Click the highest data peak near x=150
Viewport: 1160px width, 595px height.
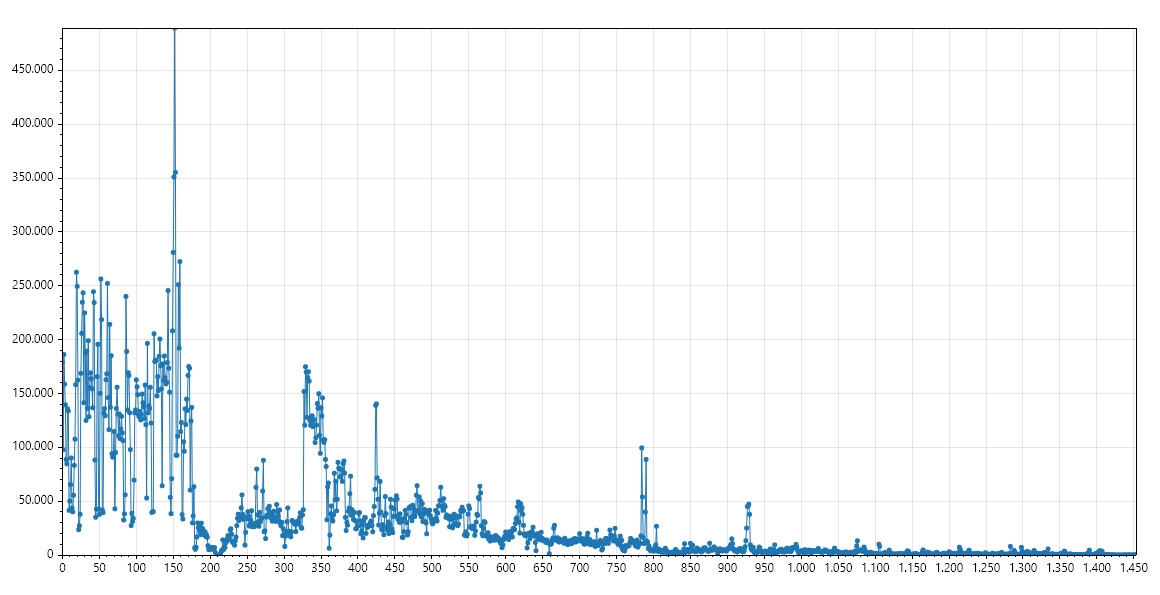coord(175,30)
